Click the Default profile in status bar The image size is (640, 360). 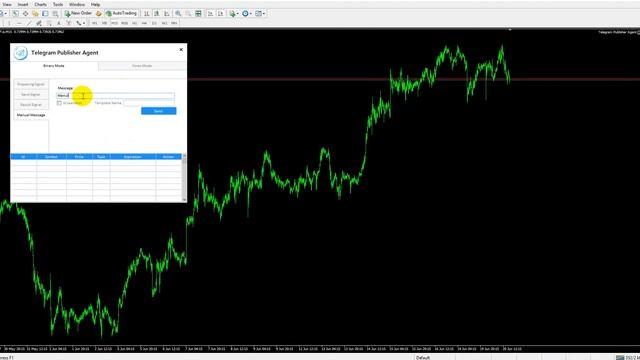tap(423, 357)
